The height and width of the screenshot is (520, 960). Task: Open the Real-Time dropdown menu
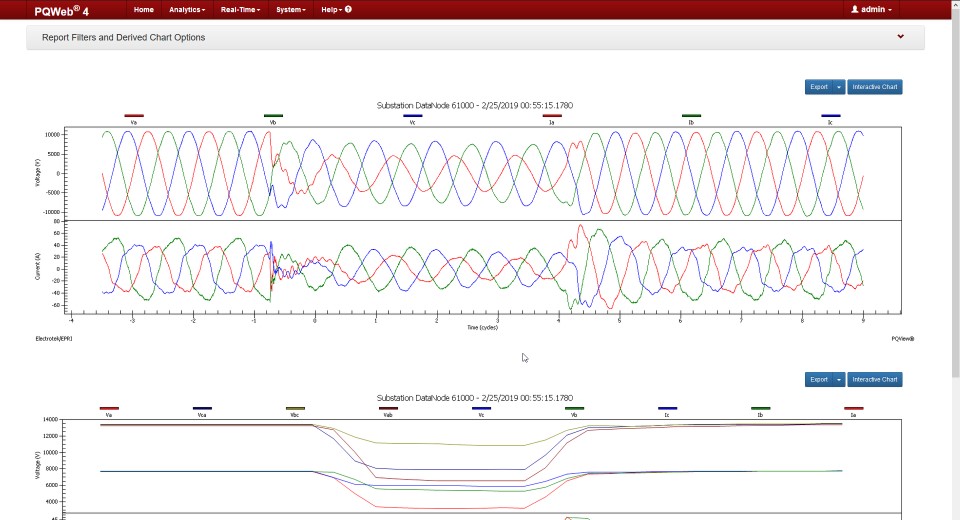tap(240, 10)
